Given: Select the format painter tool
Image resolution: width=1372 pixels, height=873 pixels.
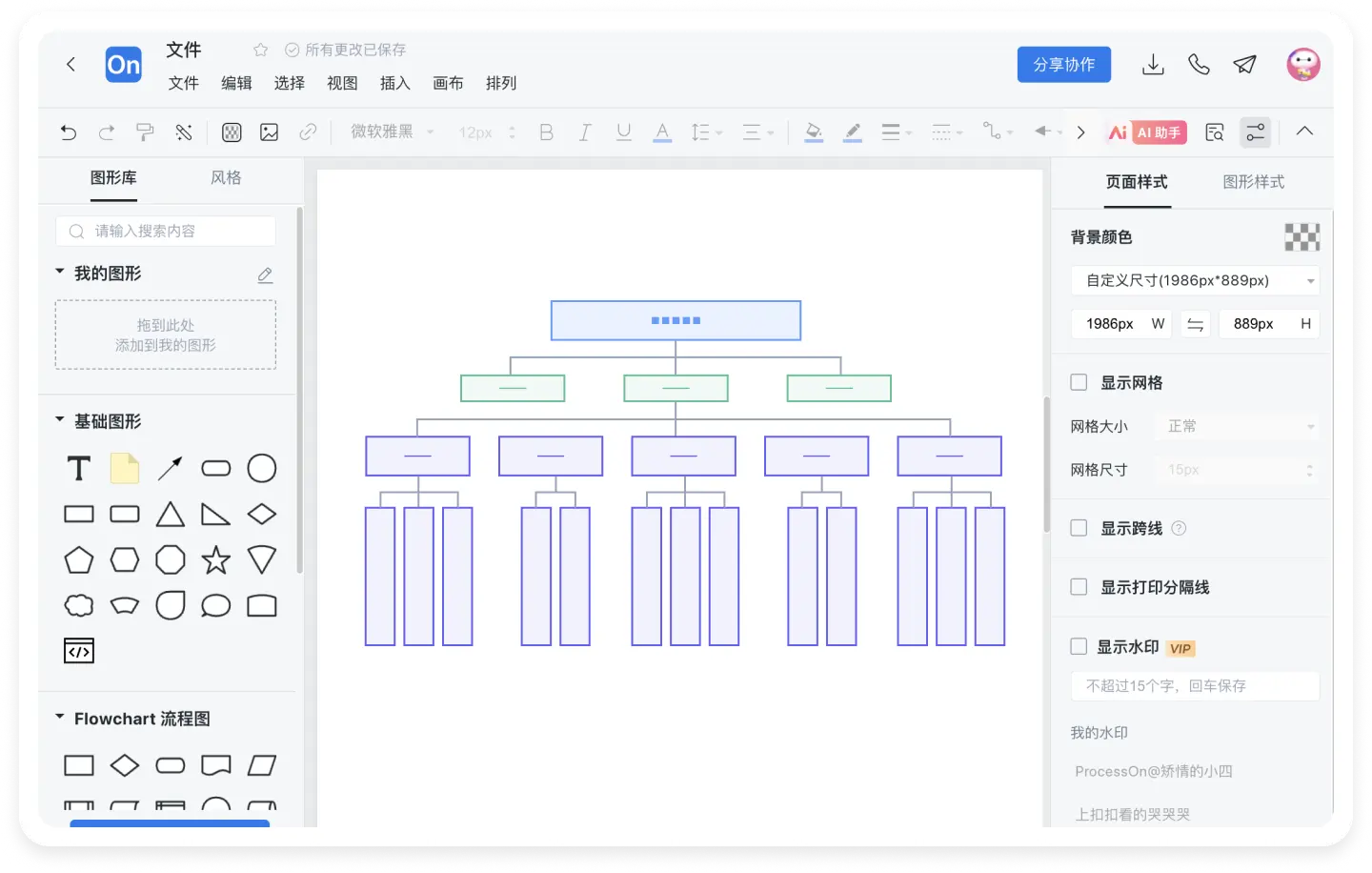Looking at the screenshot, I should [145, 132].
